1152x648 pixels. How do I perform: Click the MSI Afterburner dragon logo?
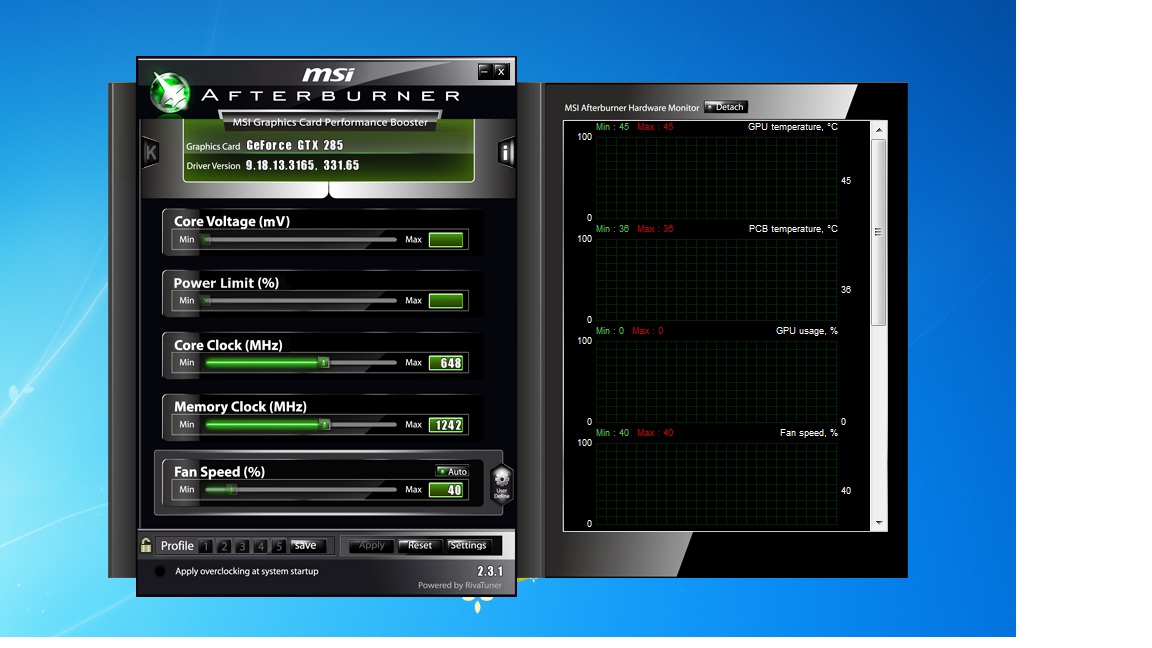(x=170, y=93)
